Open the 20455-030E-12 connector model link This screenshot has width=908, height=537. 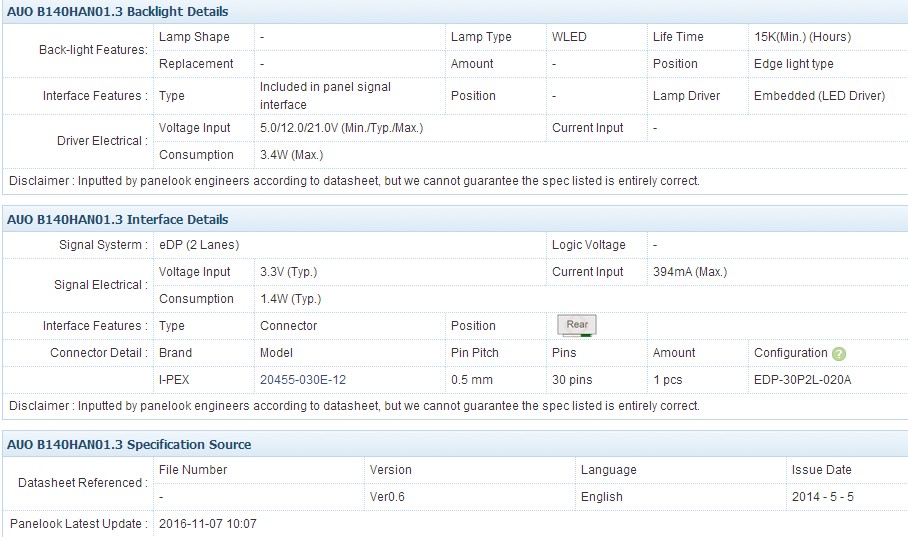303,380
